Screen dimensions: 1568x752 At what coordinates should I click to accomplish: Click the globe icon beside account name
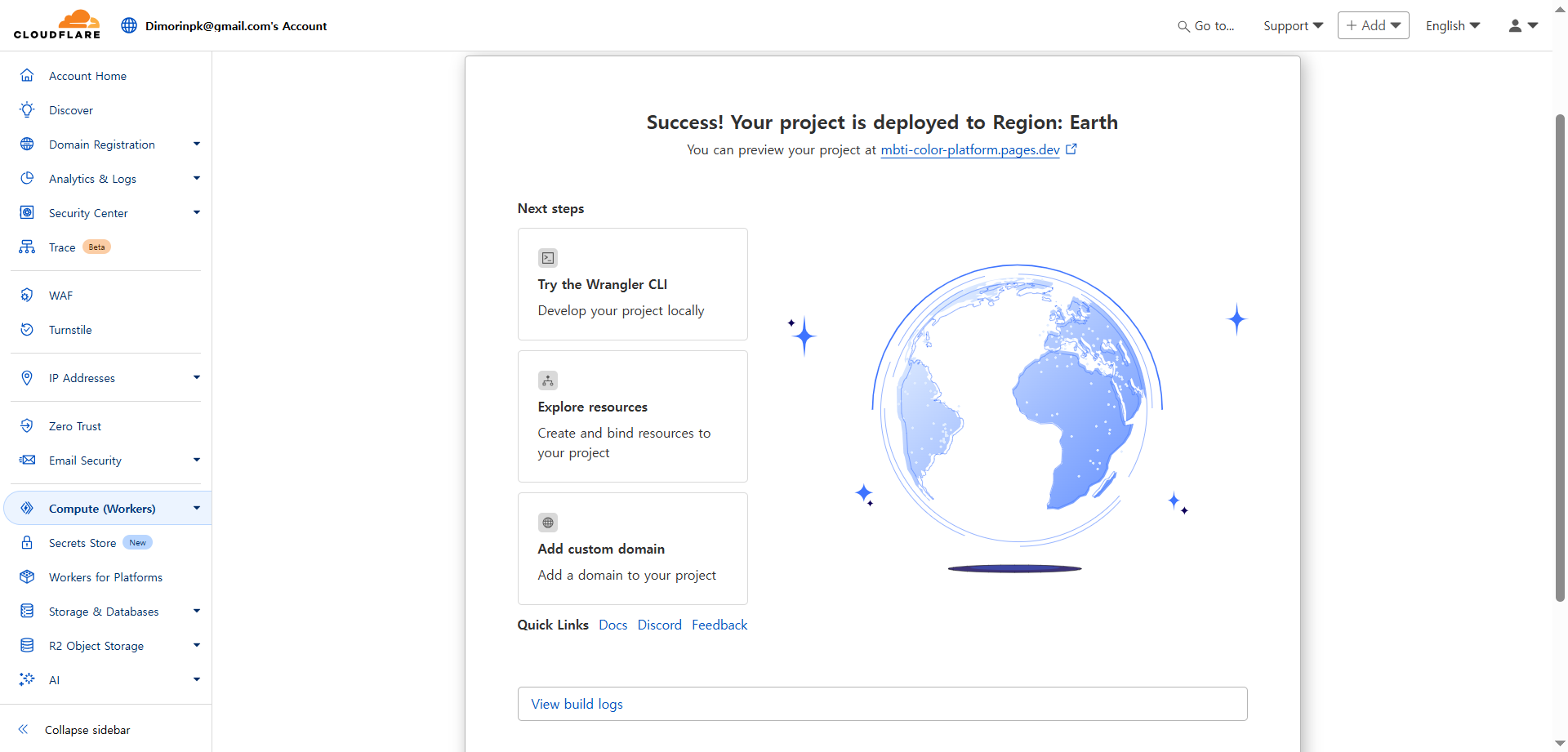click(x=129, y=25)
